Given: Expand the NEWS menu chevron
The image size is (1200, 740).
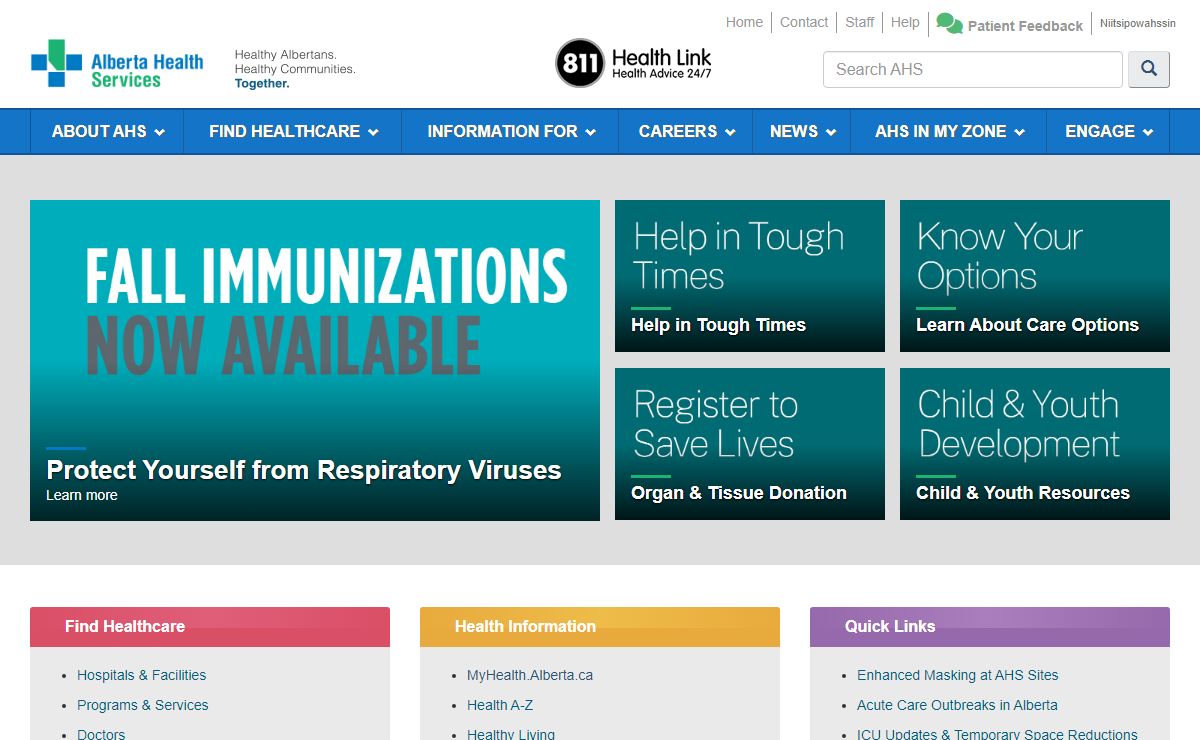Looking at the screenshot, I should coord(831,132).
